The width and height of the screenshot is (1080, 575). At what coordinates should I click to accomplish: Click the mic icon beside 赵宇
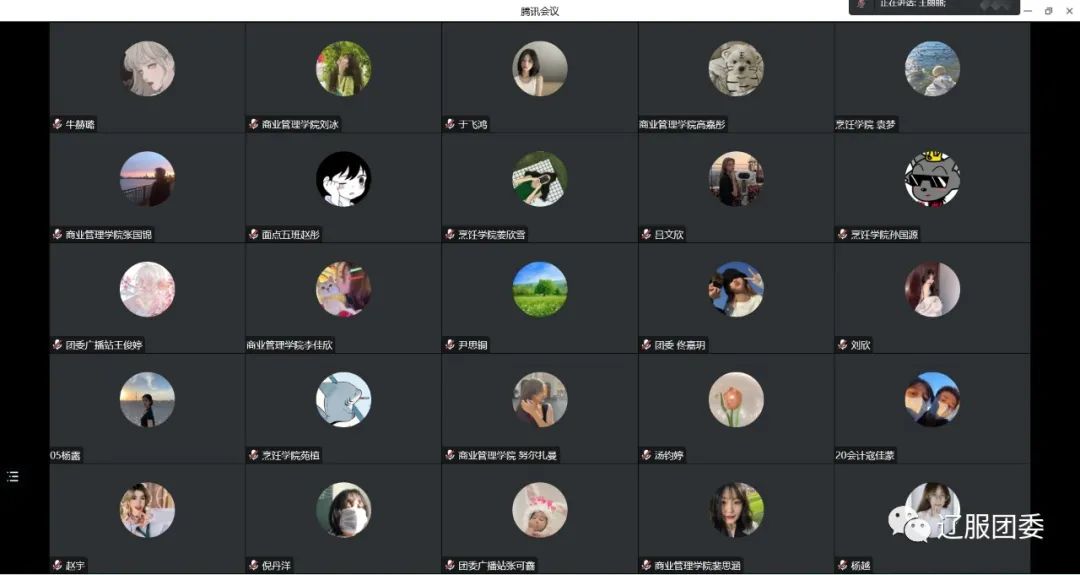58,565
